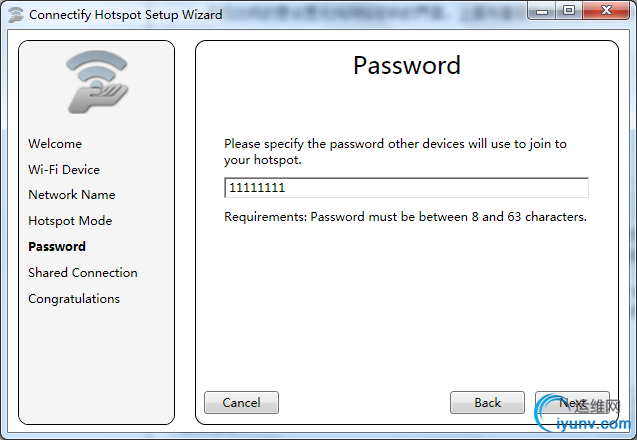Click the Connectify icon in the title bar
Viewport: 637px width, 440px height.
(16, 15)
